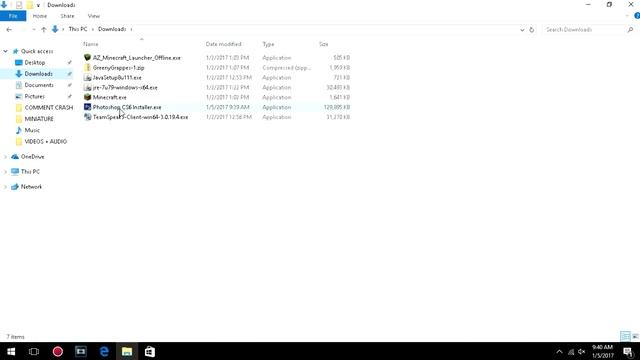Click the search magnifier icon
Image resolution: width=640 pixels, height=360 pixels.
tap(630, 30)
